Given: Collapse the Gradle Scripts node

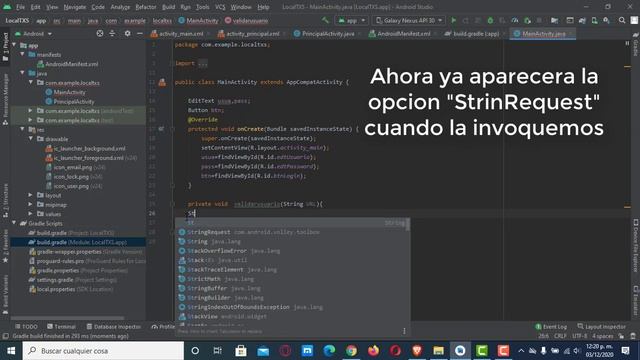Looking at the screenshot, I should [14, 223].
